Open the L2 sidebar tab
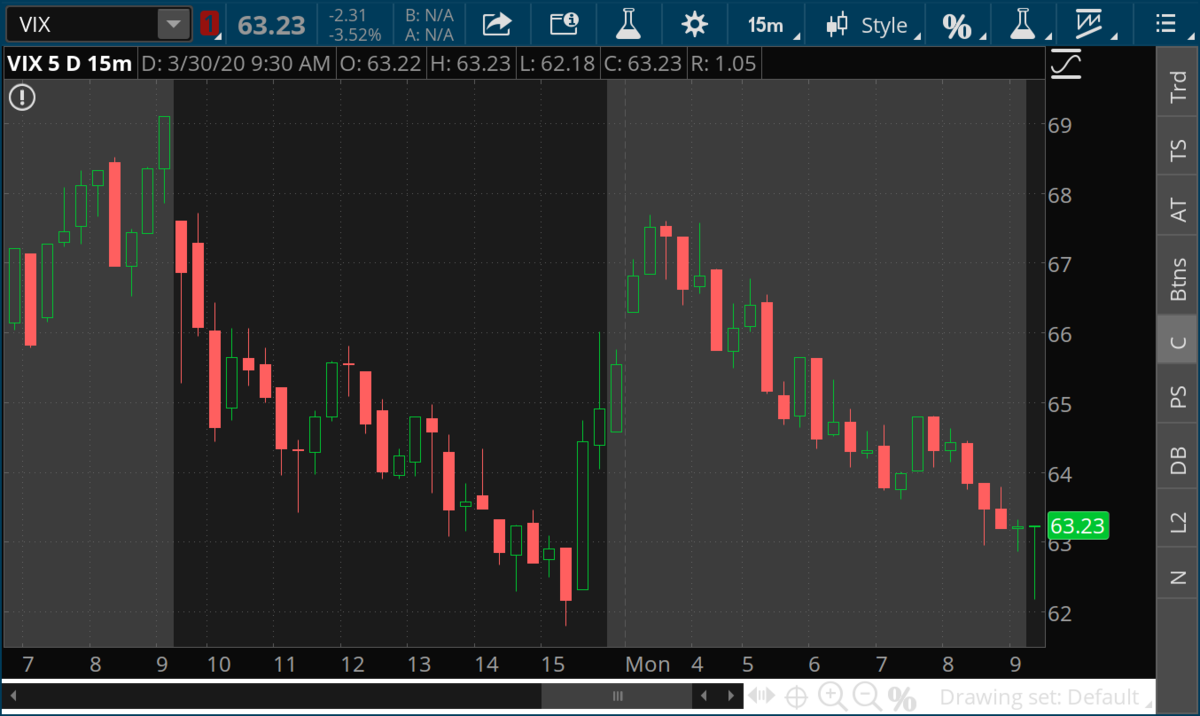The height and width of the screenshot is (716, 1200). pos(1178,520)
